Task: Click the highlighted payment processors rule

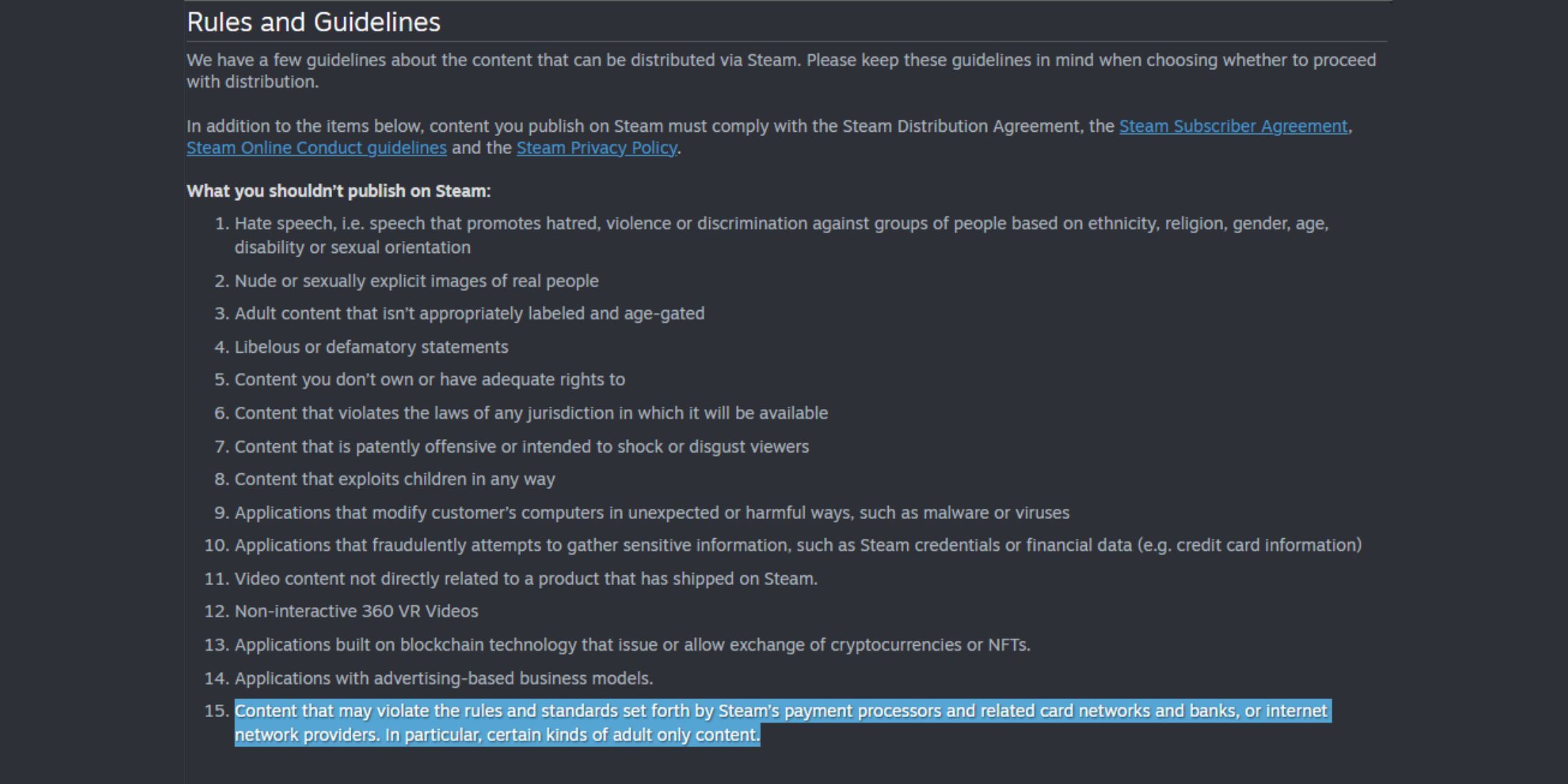Action: tap(782, 723)
